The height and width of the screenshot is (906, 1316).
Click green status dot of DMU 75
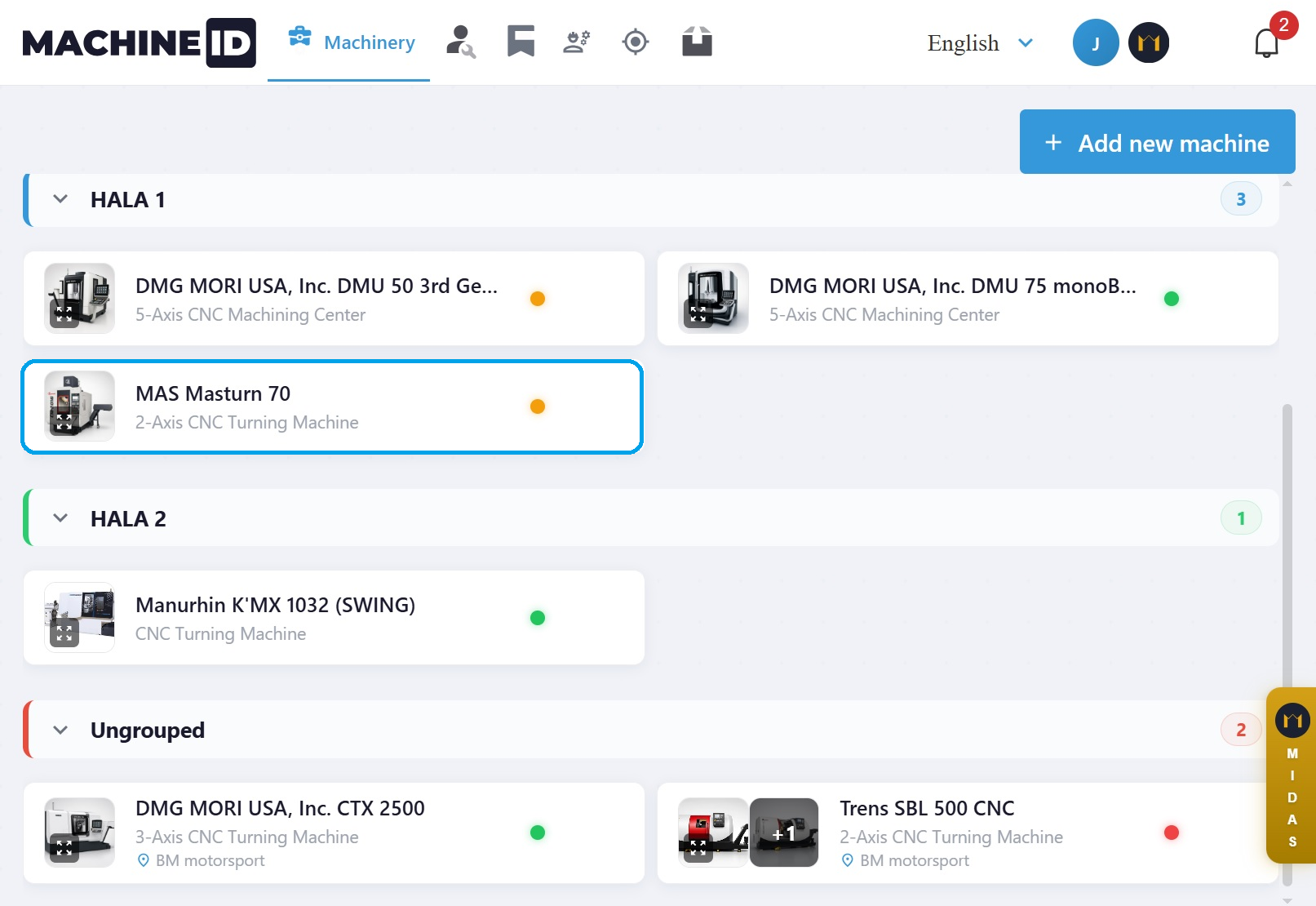(x=1172, y=299)
